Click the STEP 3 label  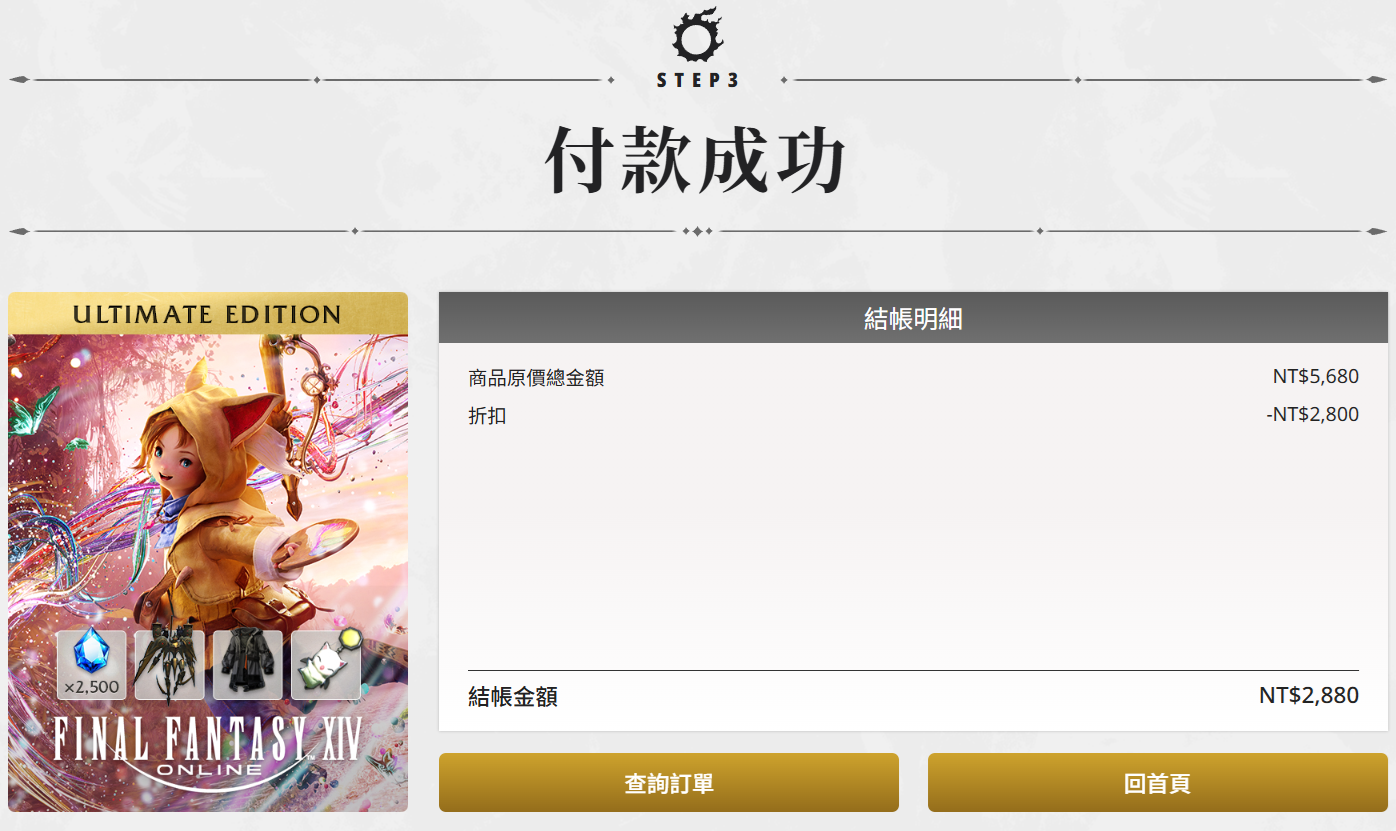[698, 81]
